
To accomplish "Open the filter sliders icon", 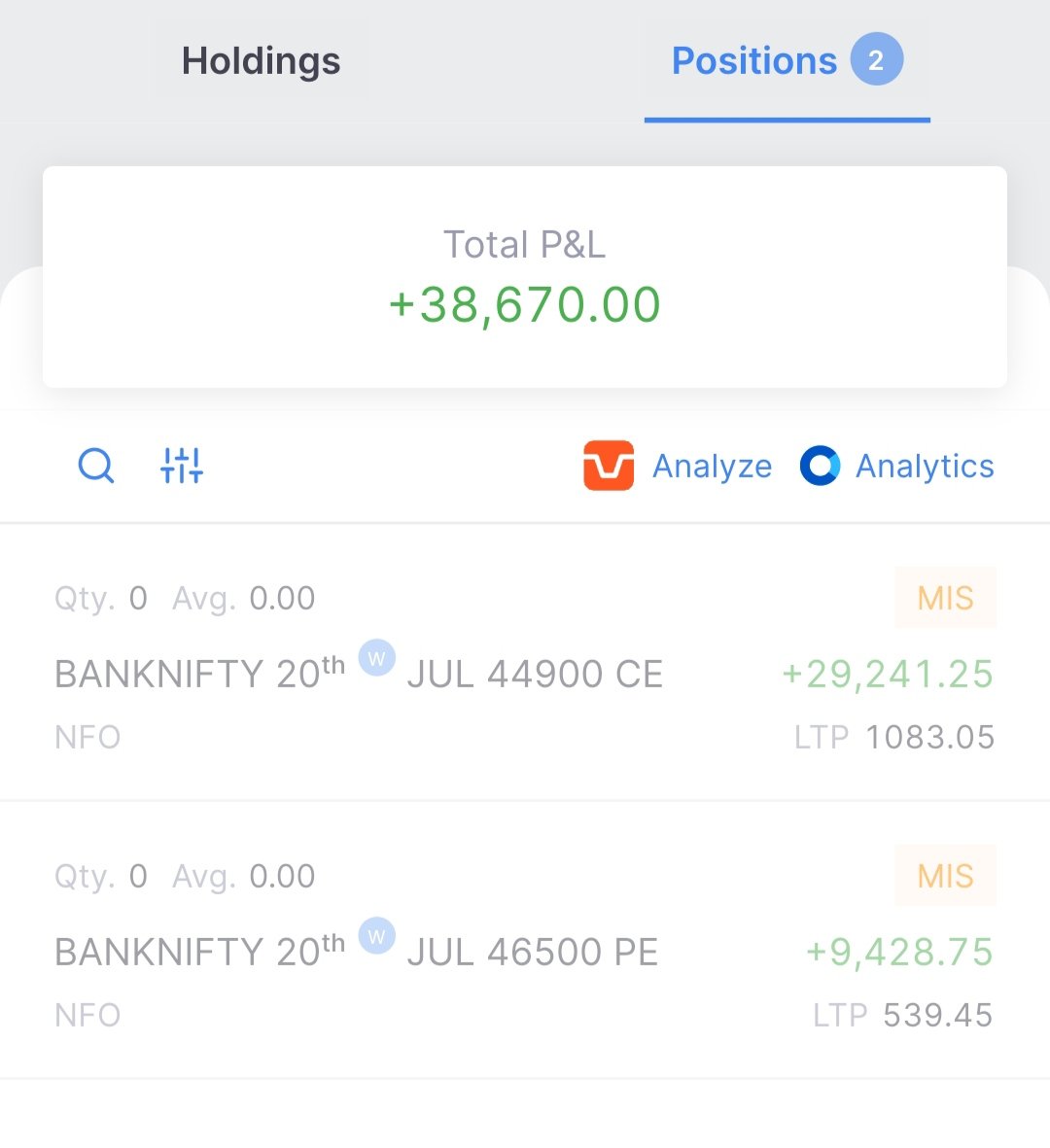I will [182, 466].
